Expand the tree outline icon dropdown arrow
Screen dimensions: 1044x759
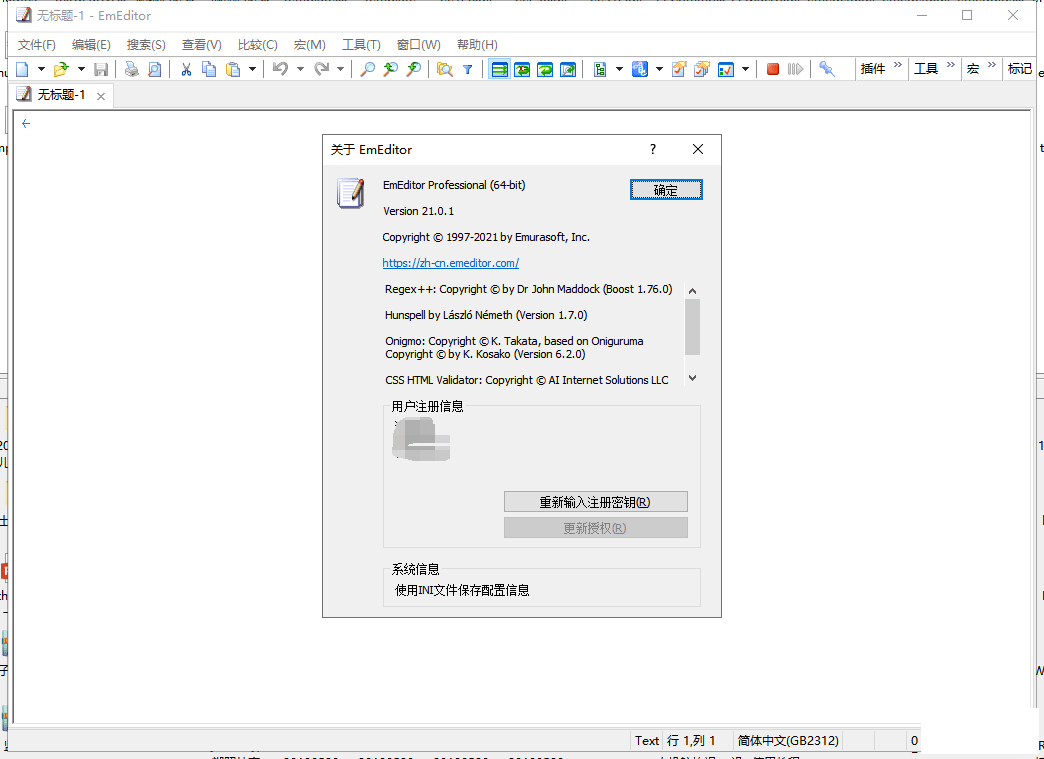619,69
